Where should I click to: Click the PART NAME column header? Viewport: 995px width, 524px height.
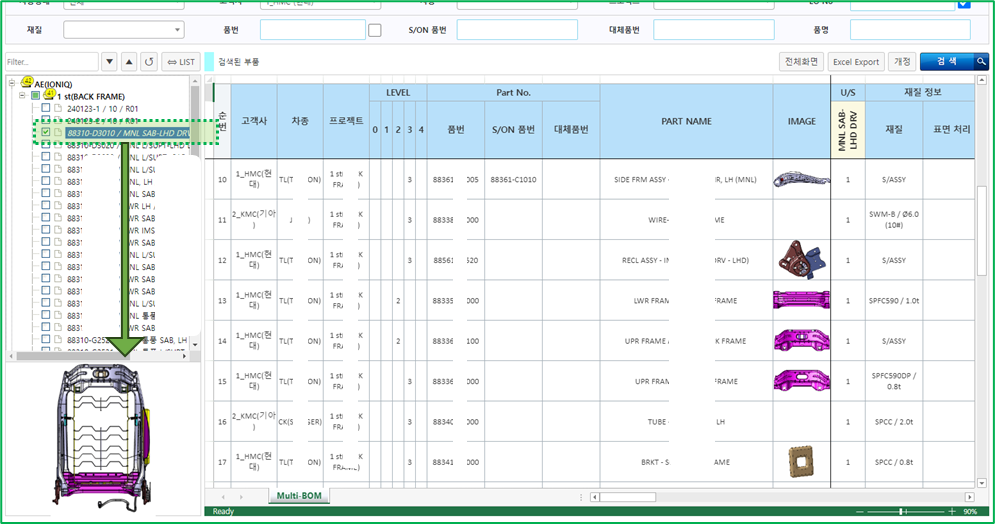[x=686, y=121]
